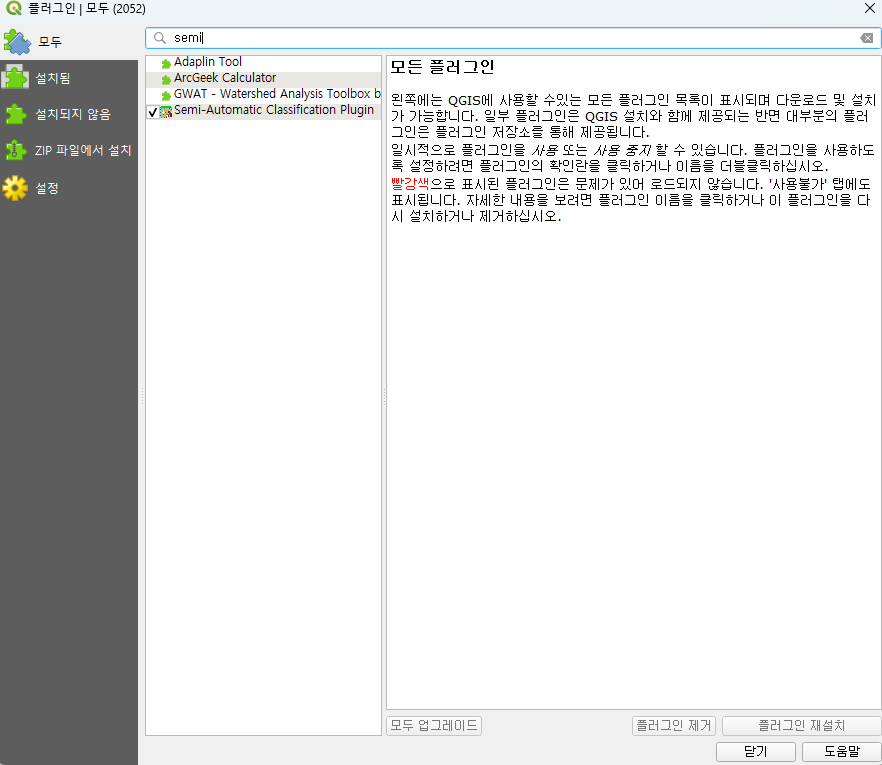This screenshot has width=882, height=765.
Task: Click 닫기 (Close) button
Action: 755,752
